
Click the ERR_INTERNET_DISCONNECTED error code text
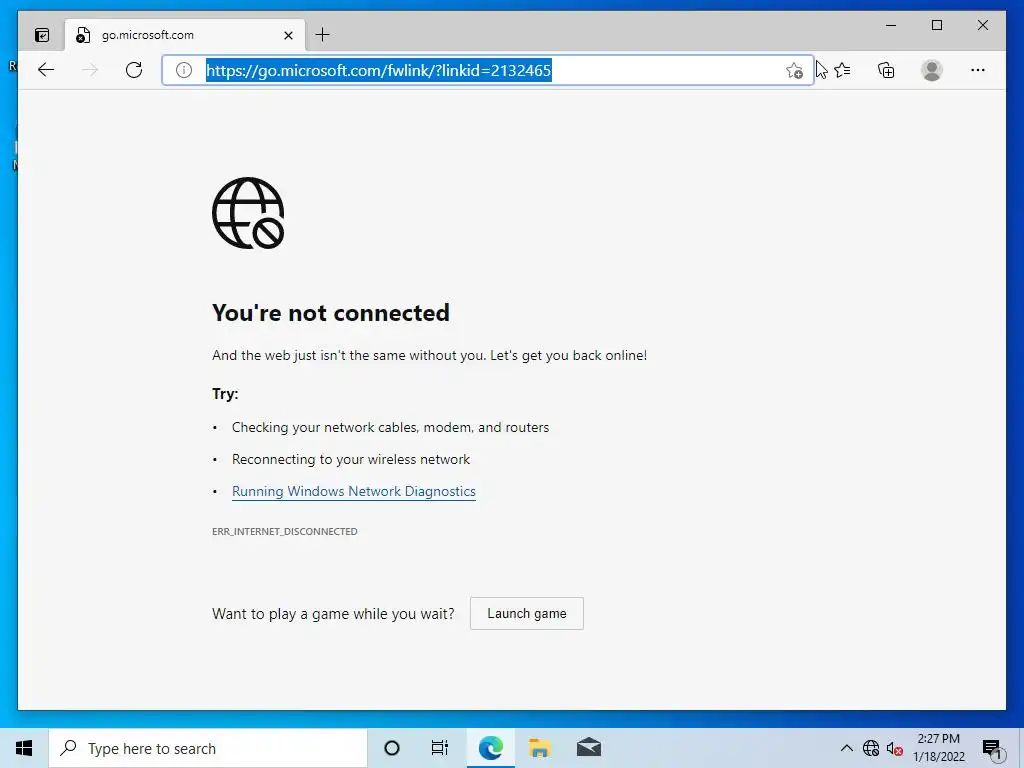[x=285, y=532]
